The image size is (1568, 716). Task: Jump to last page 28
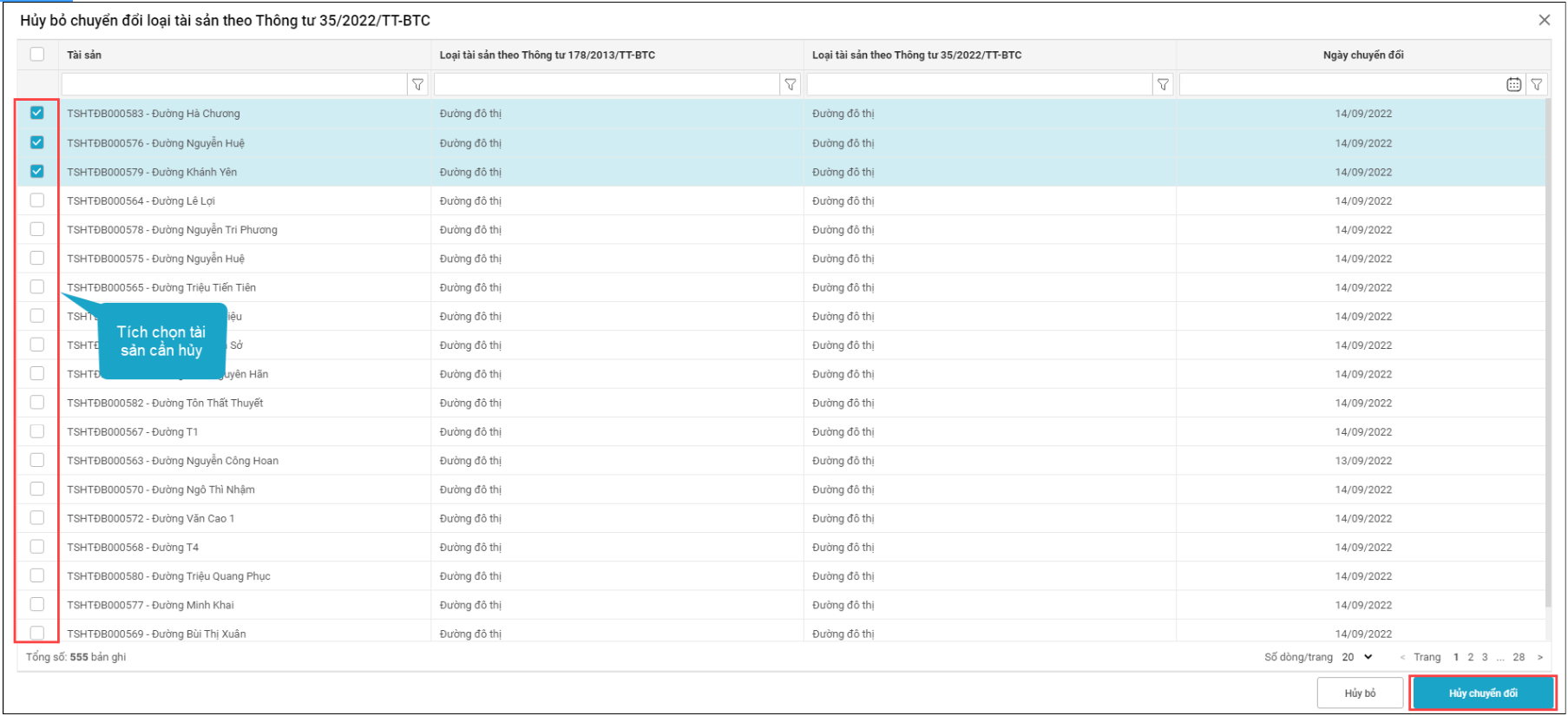1519,657
